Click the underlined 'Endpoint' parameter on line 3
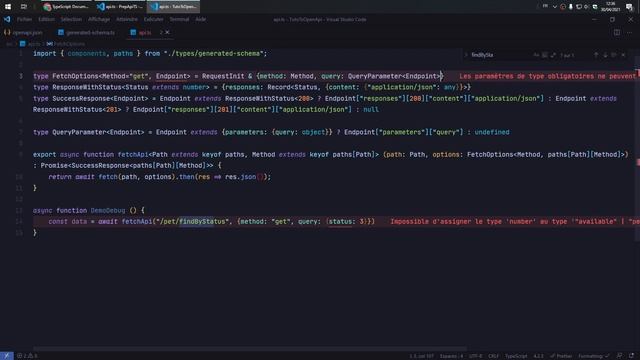This screenshot has height=360, width=640. (x=171, y=76)
